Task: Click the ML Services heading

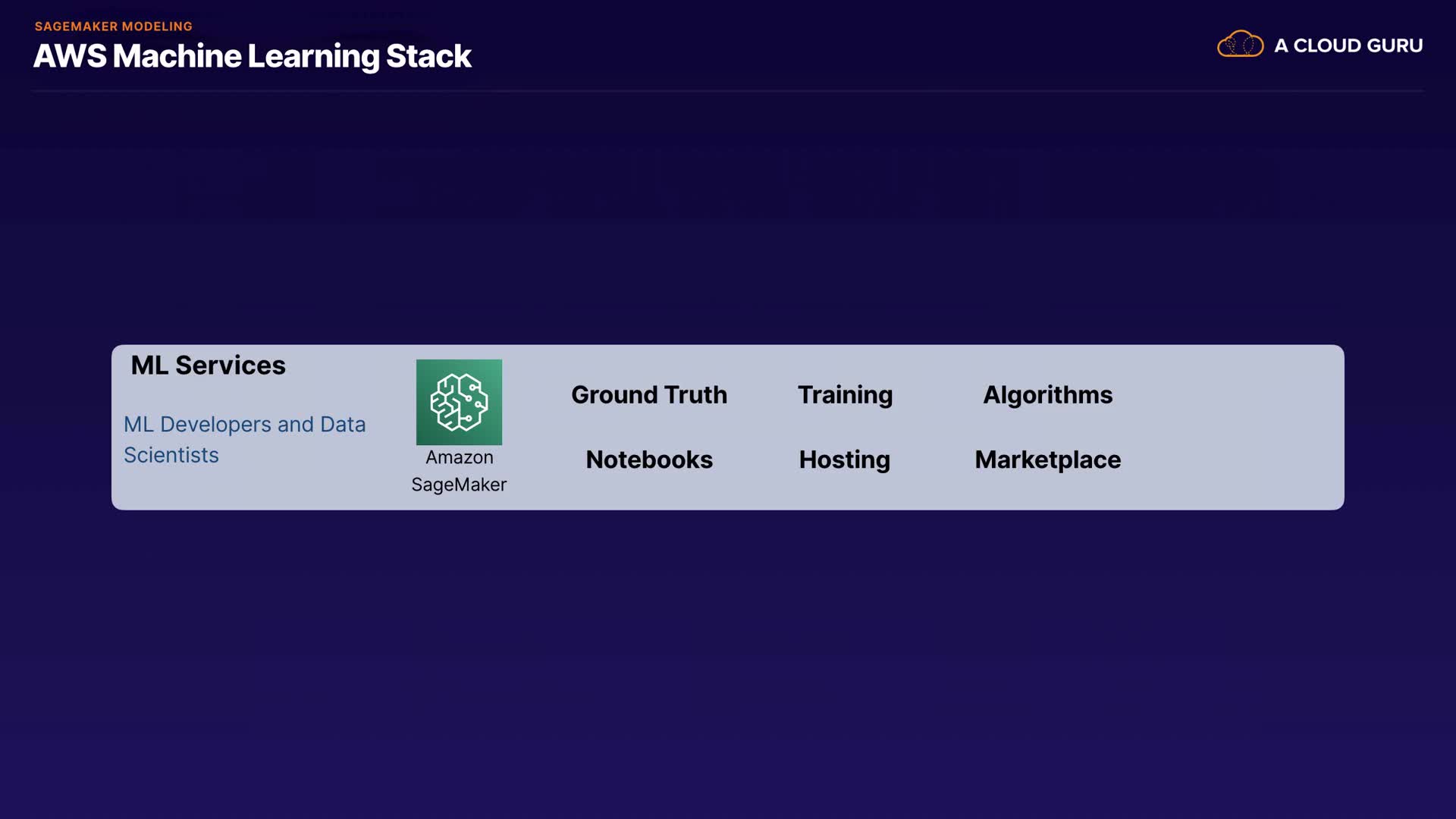Action: (208, 366)
